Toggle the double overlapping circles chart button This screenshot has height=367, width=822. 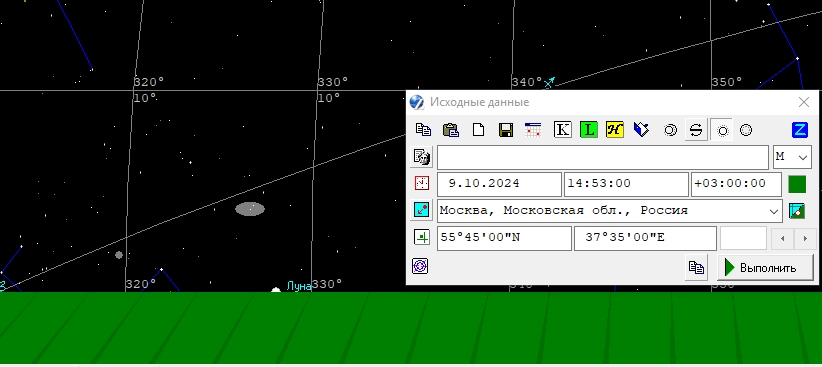(x=670, y=130)
